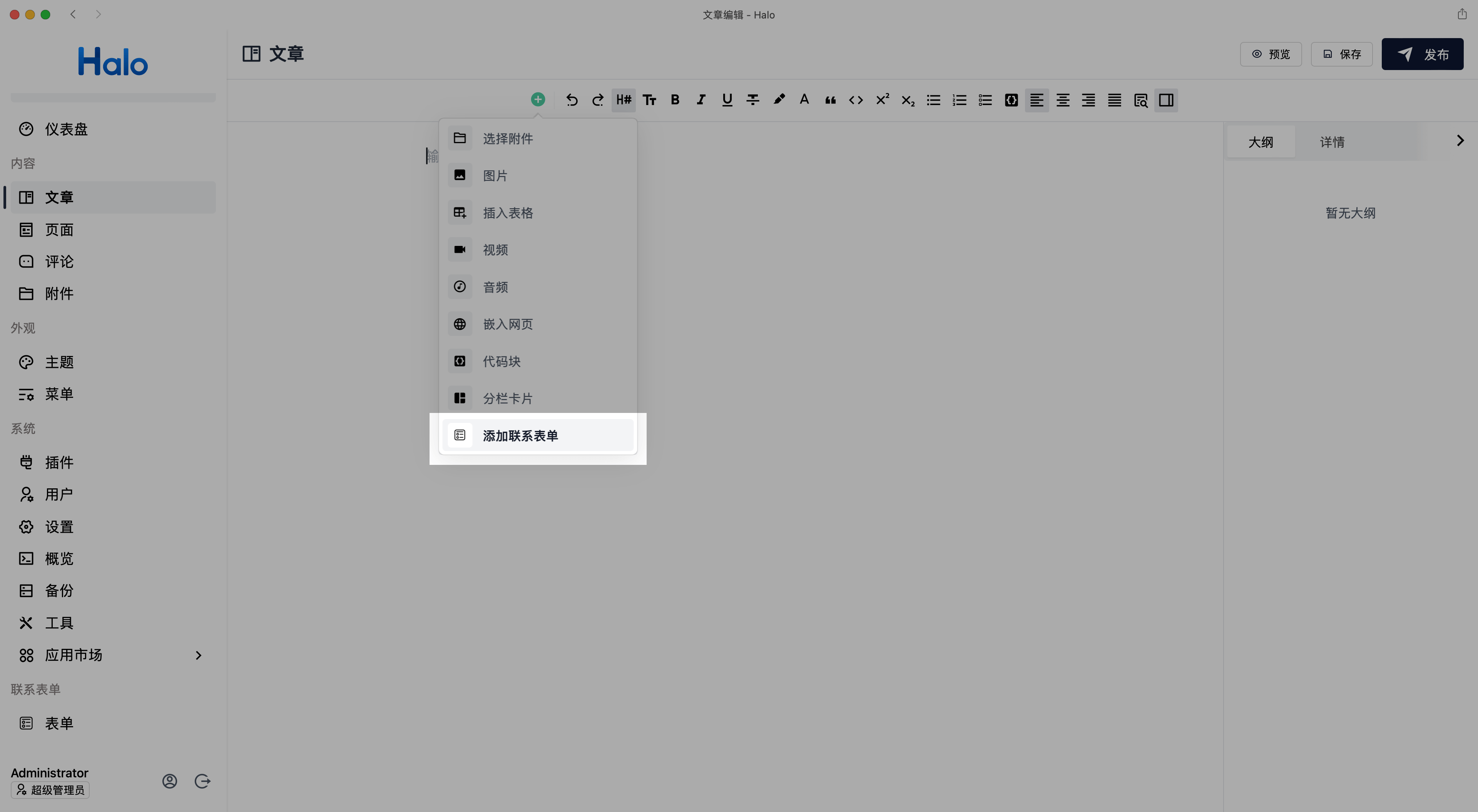Open 概览 in sidebar
This screenshot has height=812, width=1478.
(x=113, y=558)
